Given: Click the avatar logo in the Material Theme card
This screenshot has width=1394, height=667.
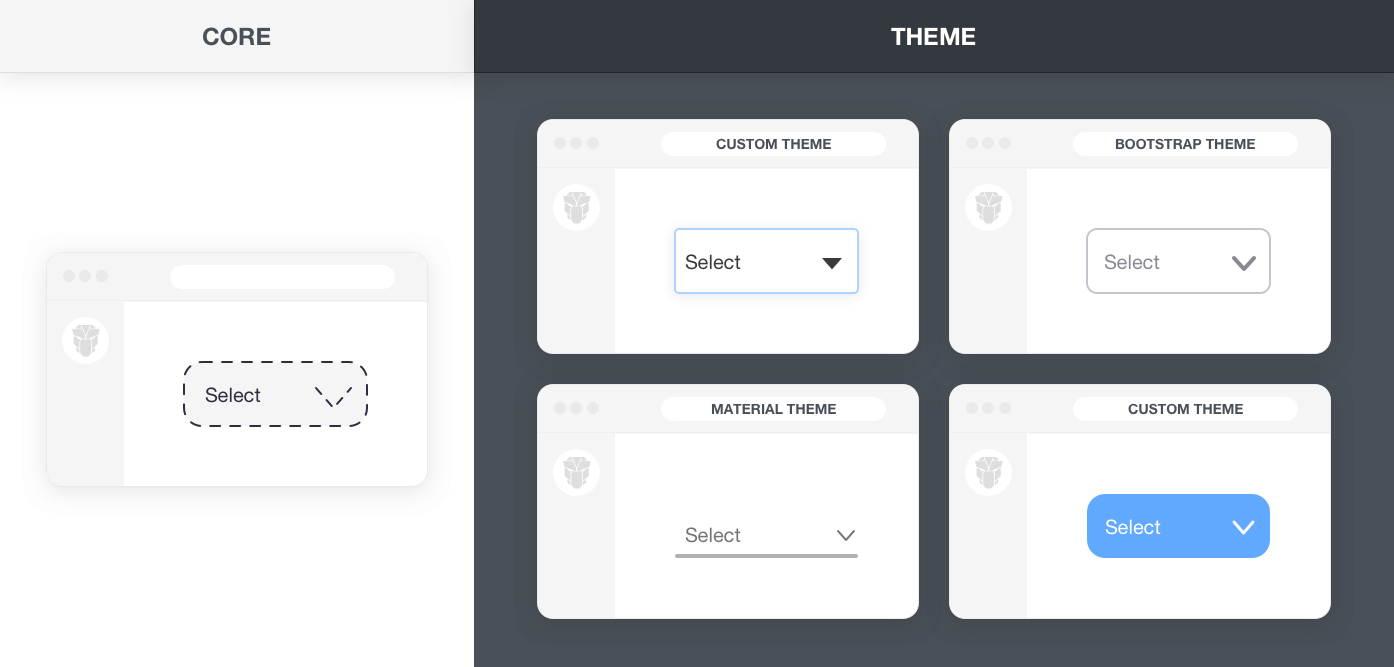Looking at the screenshot, I should (577, 472).
